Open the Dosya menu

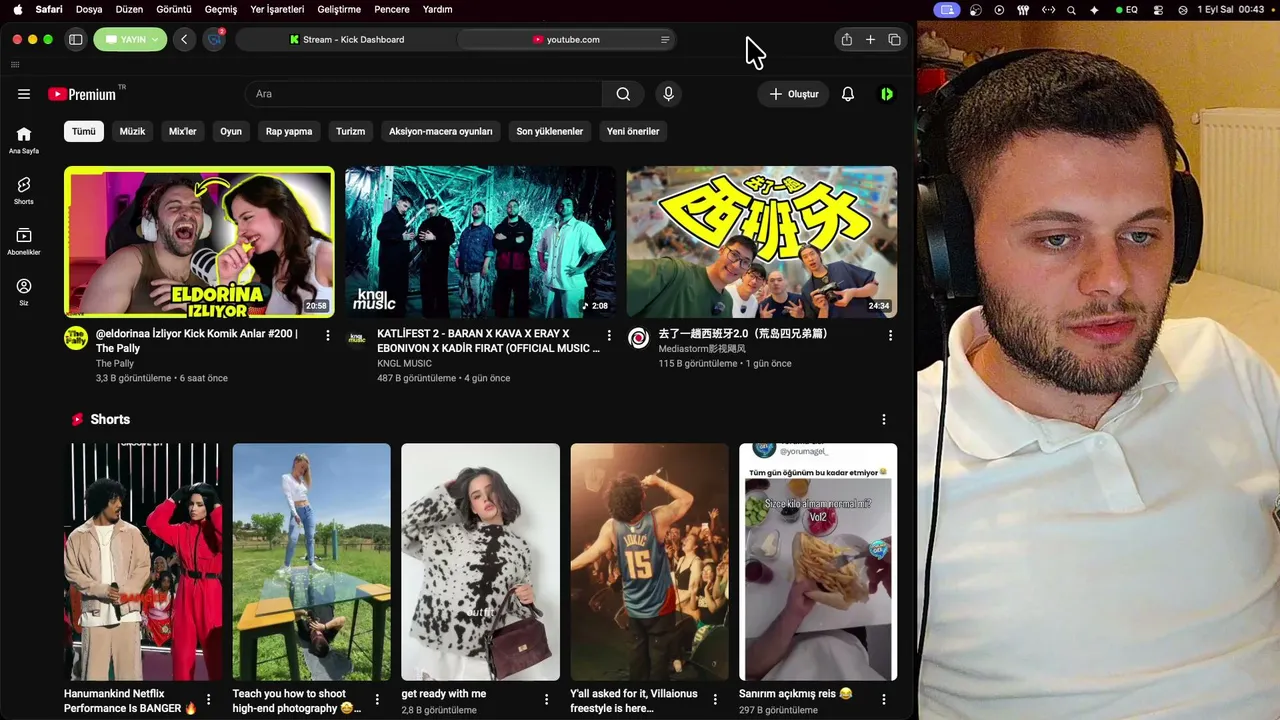(x=89, y=9)
